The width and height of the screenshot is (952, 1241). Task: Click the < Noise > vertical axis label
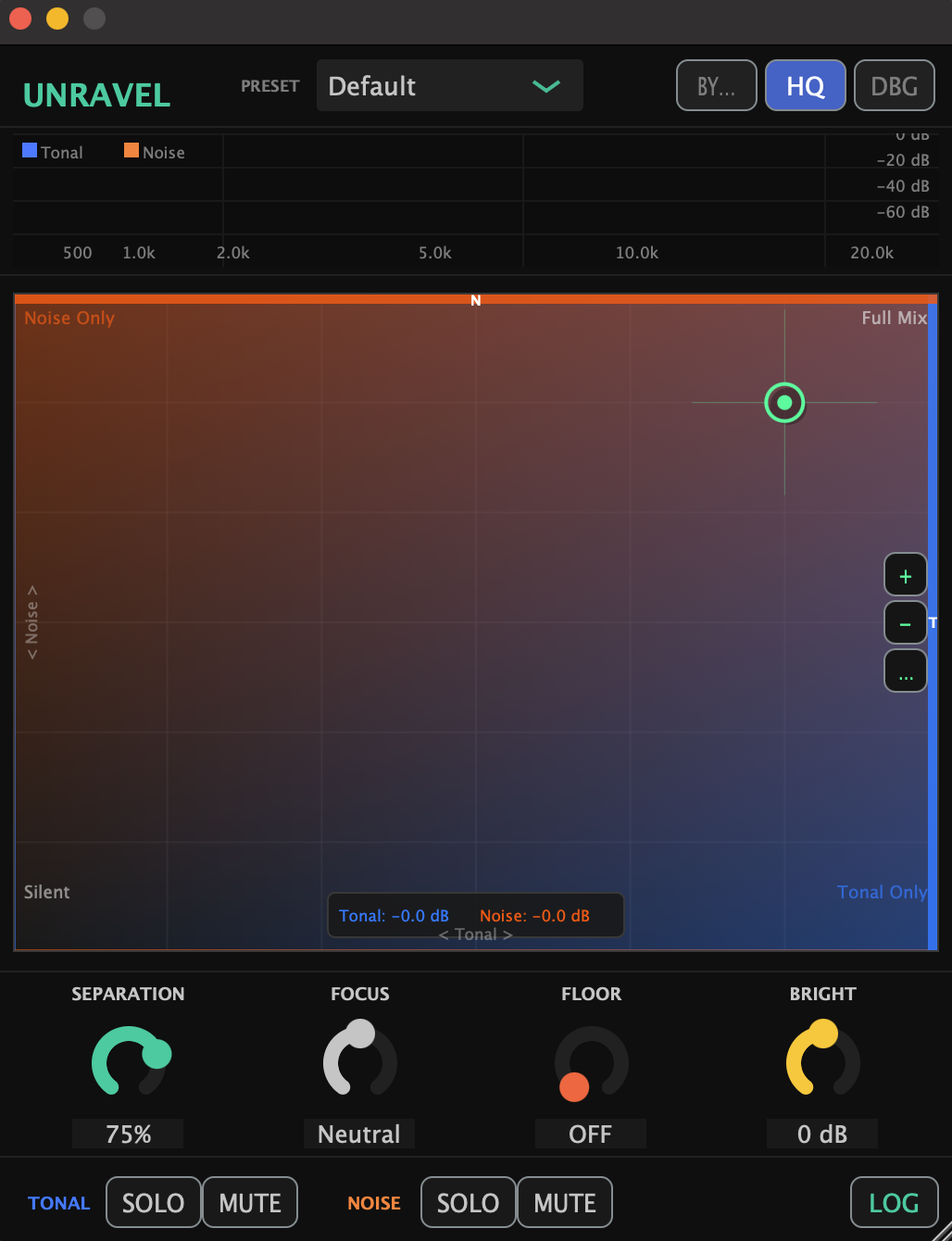[x=32, y=622]
